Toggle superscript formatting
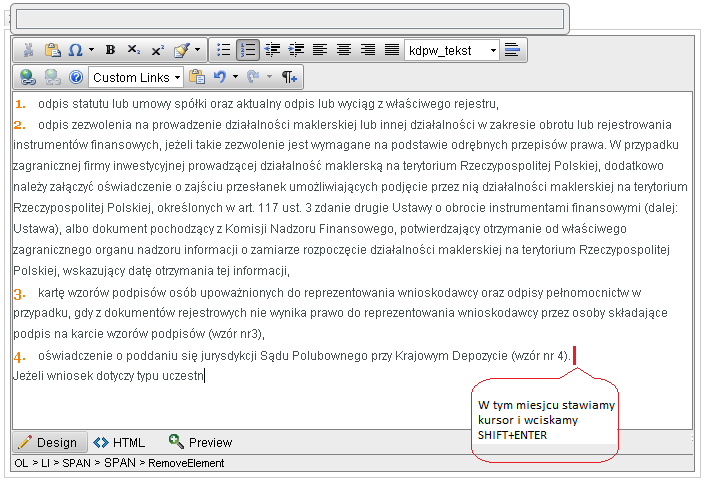This screenshot has width=715, height=482. coord(157,50)
